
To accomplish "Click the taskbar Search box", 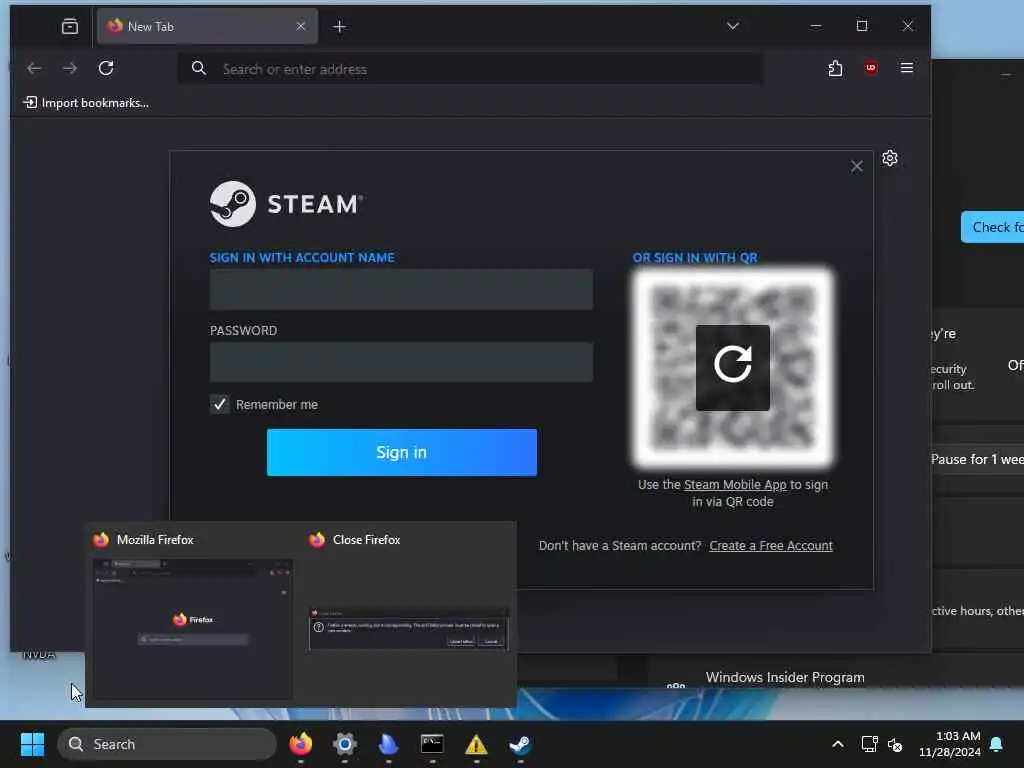I will [167, 744].
